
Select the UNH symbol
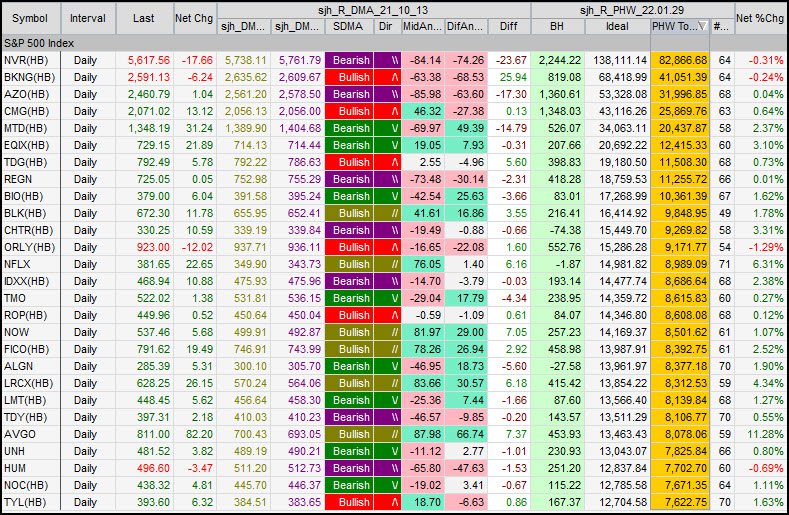pos(15,452)
